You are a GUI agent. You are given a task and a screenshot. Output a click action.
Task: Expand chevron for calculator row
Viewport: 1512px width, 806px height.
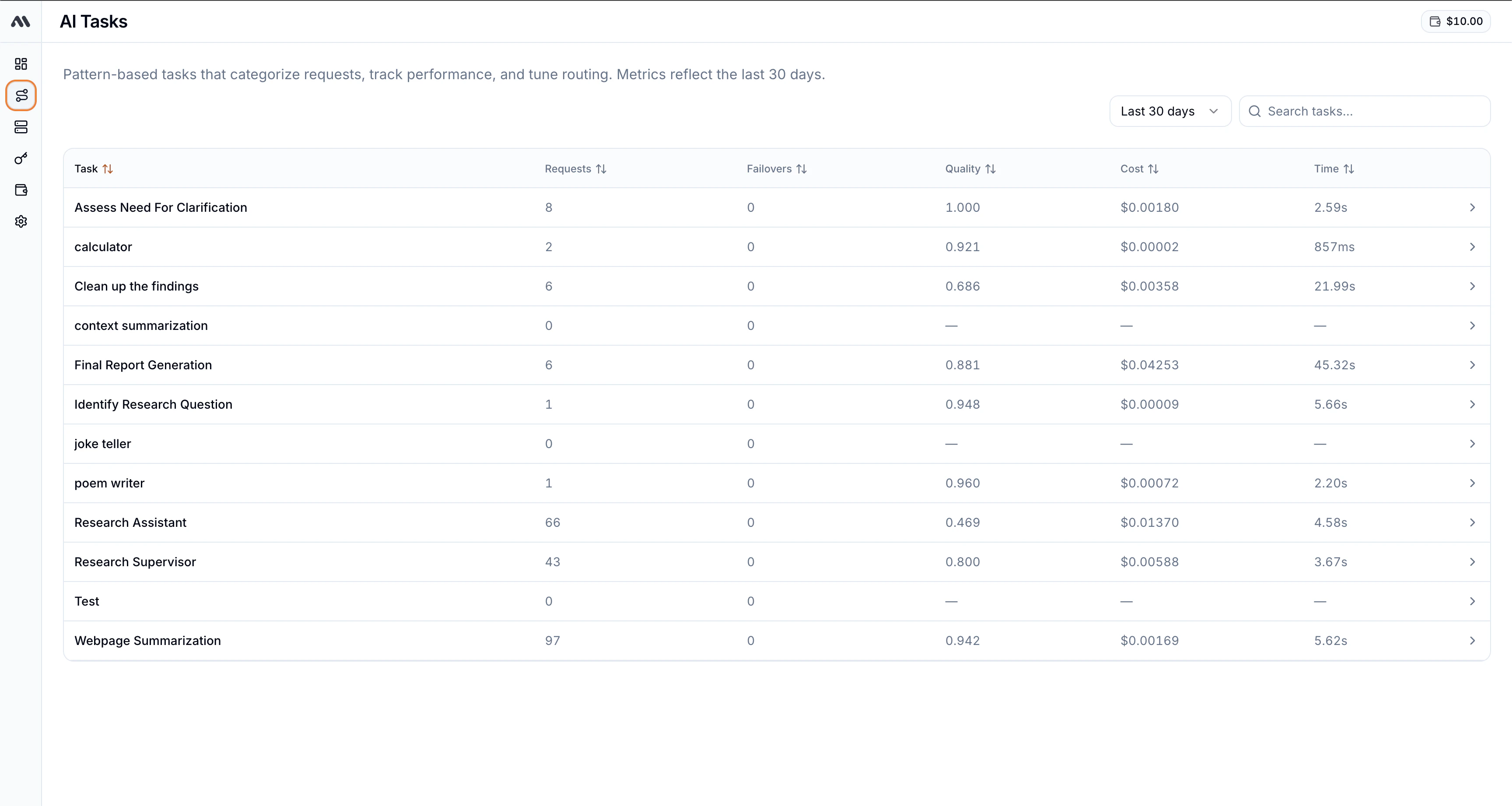pos(1472,246)
